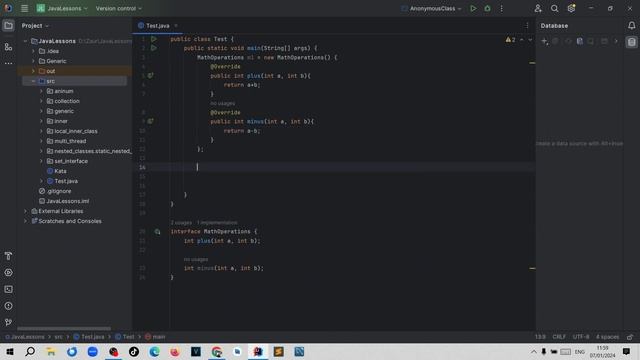Show more tool windows ellipsis icon
This screenshot has width=640, height=360.
pos(8,63)
